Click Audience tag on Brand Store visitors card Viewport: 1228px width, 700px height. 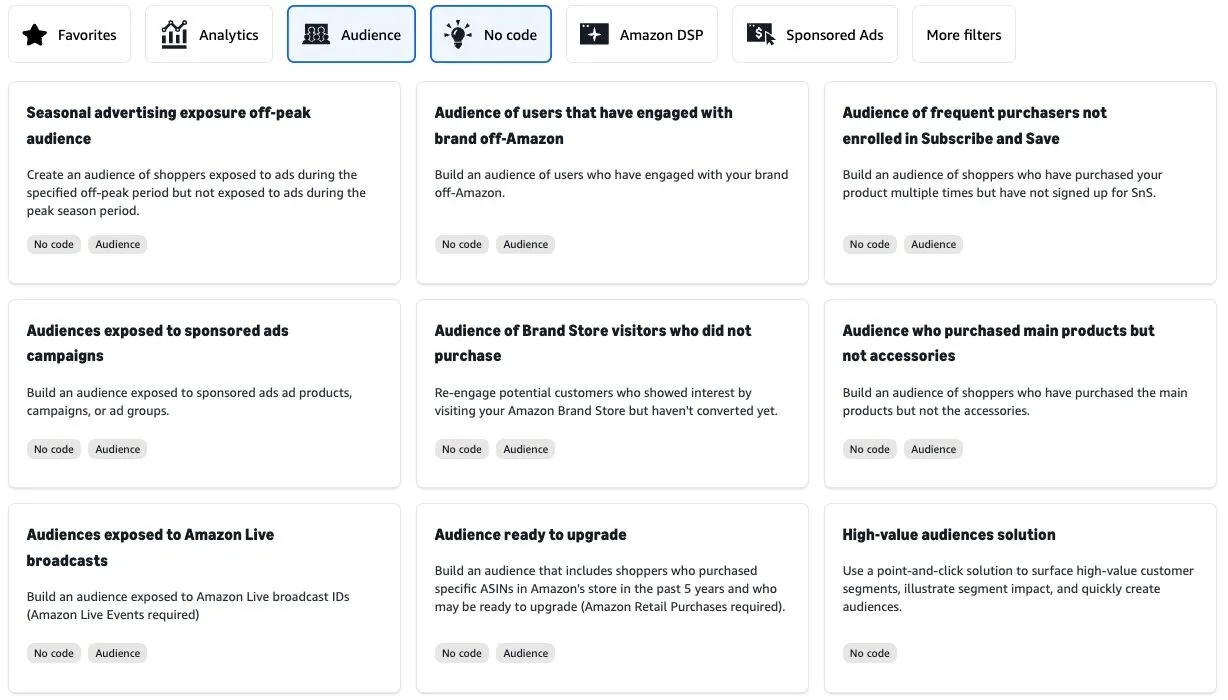(526, 449)
